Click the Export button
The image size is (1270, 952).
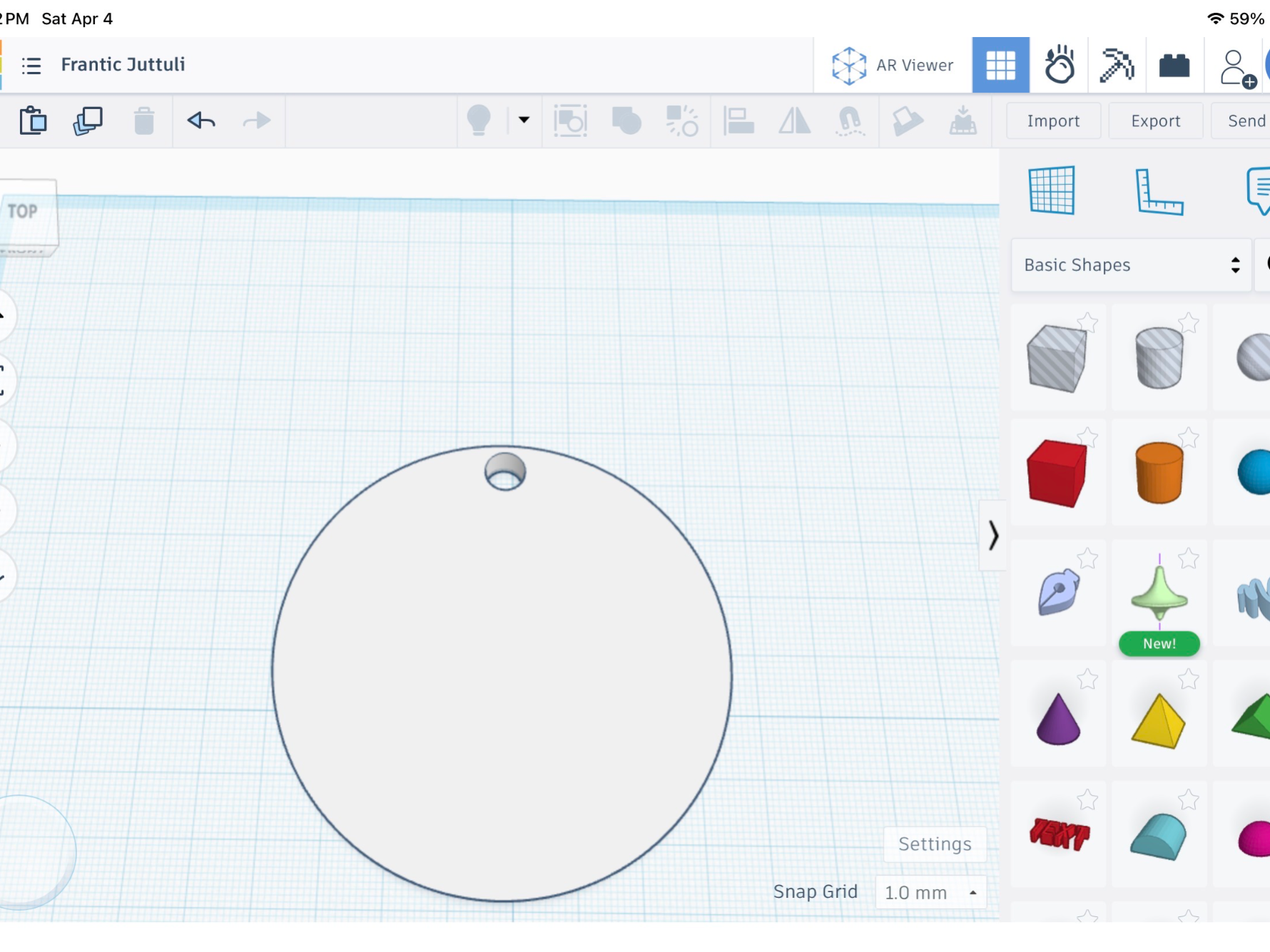pos(1156,121)
